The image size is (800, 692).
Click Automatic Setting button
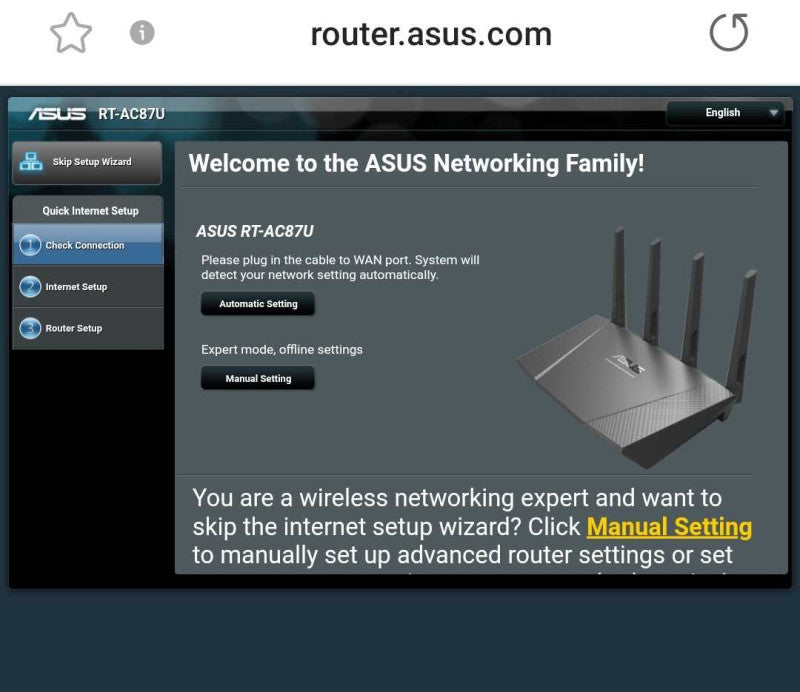[x=258, y=304]
